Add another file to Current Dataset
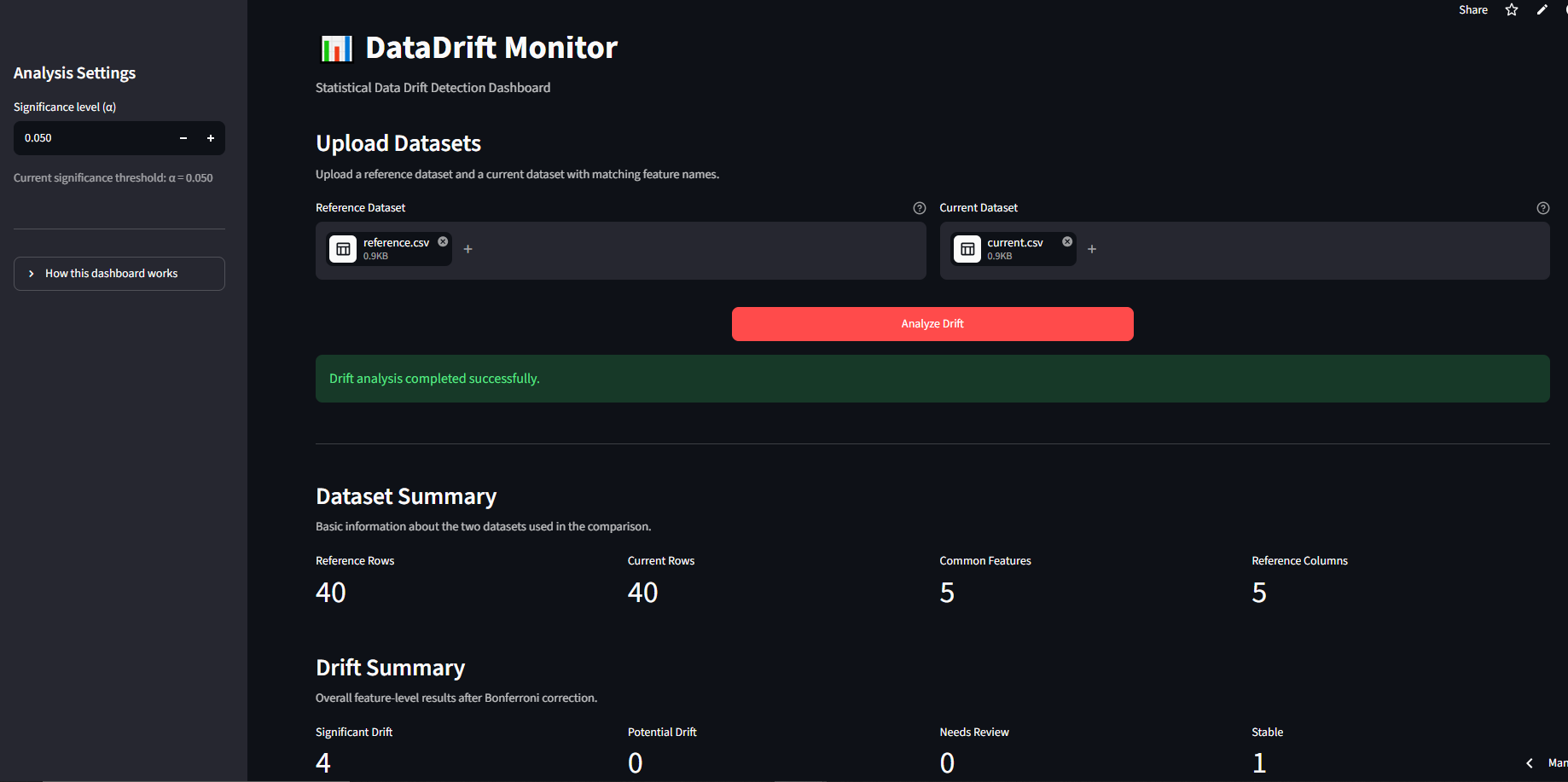 (1092, 249)
